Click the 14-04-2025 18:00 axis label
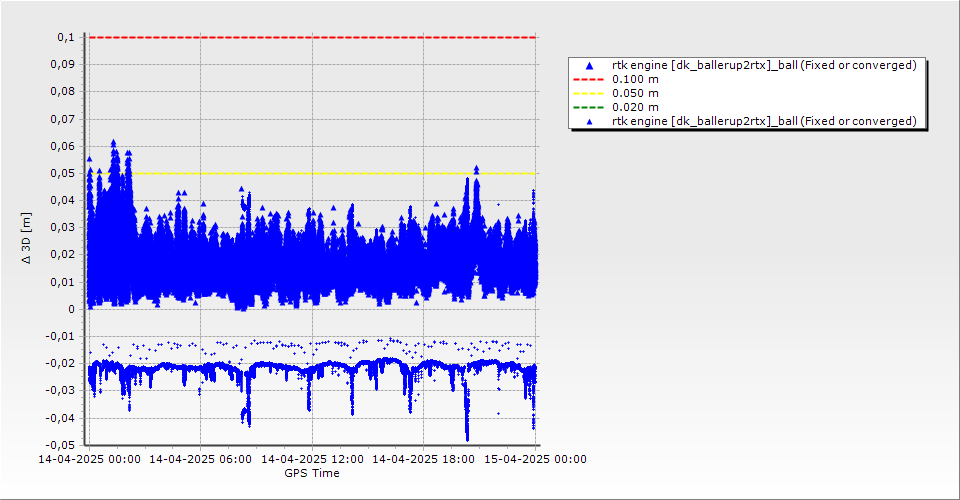This screenshot has width=960, height=500. [x=423, y=459]
